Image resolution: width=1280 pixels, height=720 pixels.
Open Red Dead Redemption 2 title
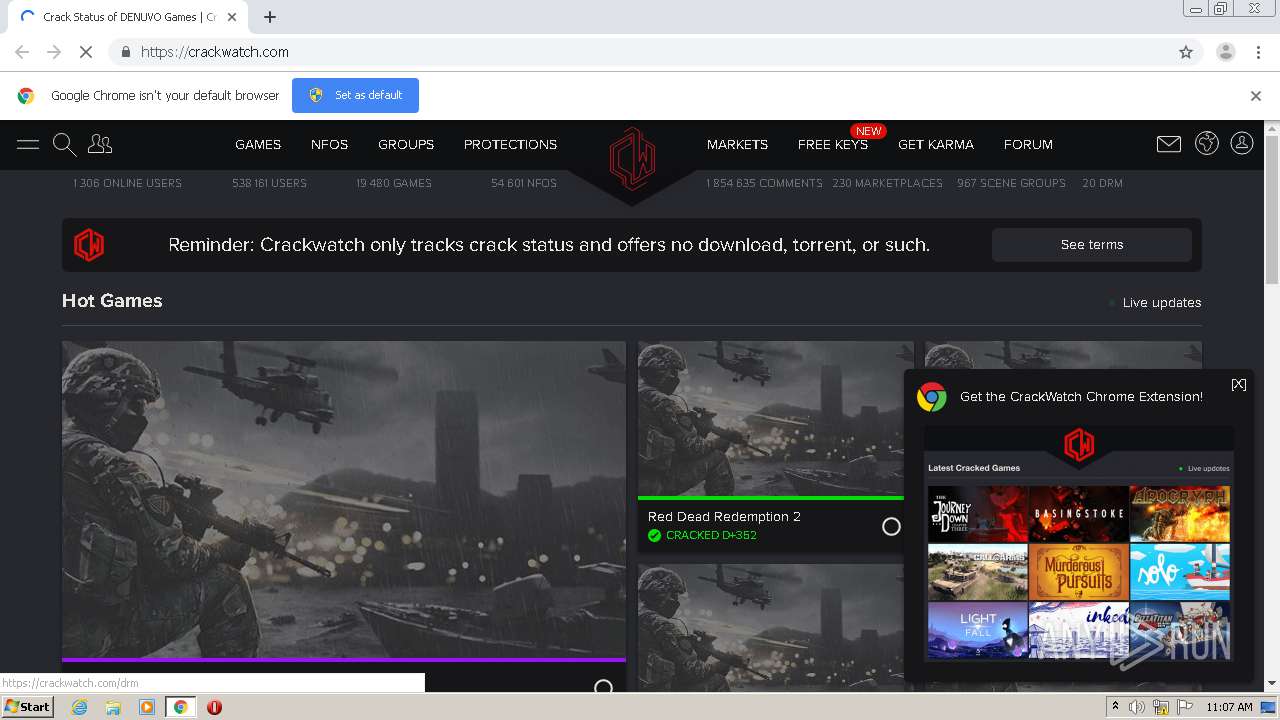pos(724,517)
